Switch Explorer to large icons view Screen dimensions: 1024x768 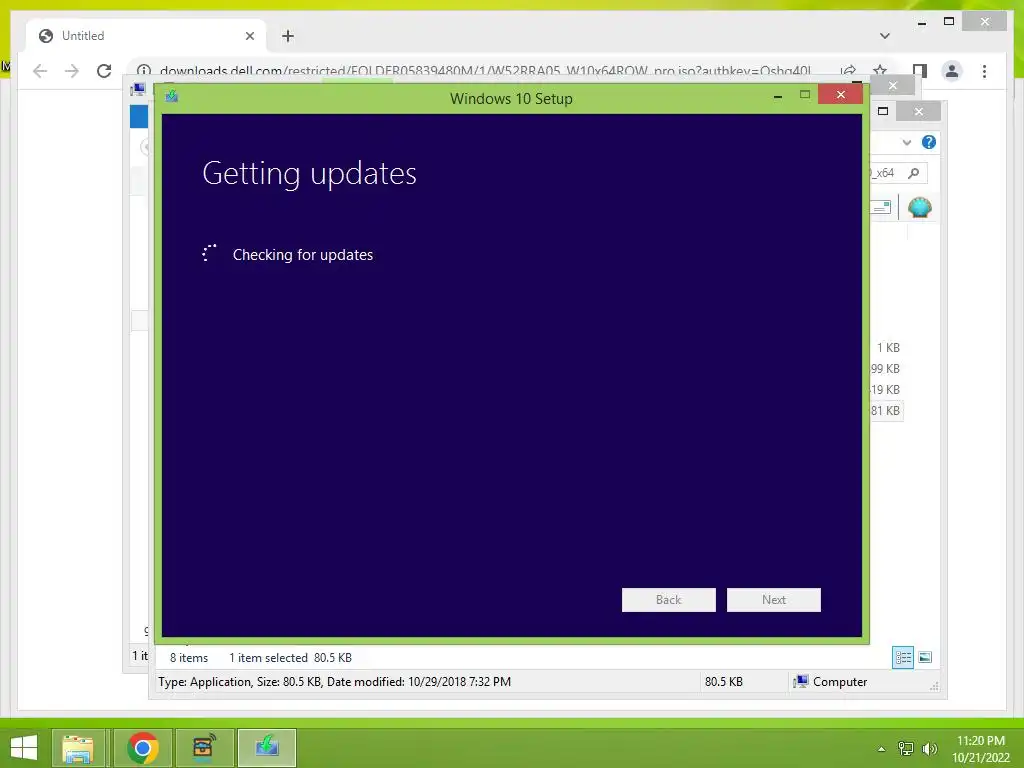tap(925, 657)
